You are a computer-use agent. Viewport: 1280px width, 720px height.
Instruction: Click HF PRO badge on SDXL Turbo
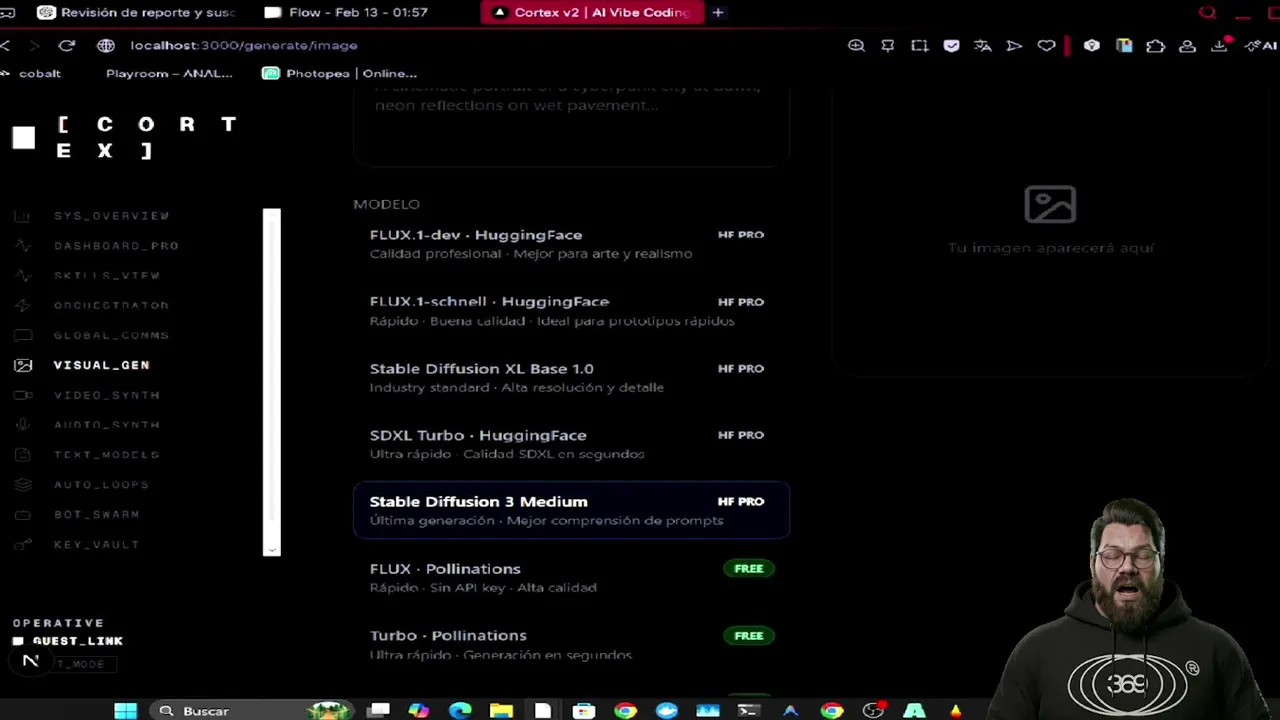tap(741, 435)
